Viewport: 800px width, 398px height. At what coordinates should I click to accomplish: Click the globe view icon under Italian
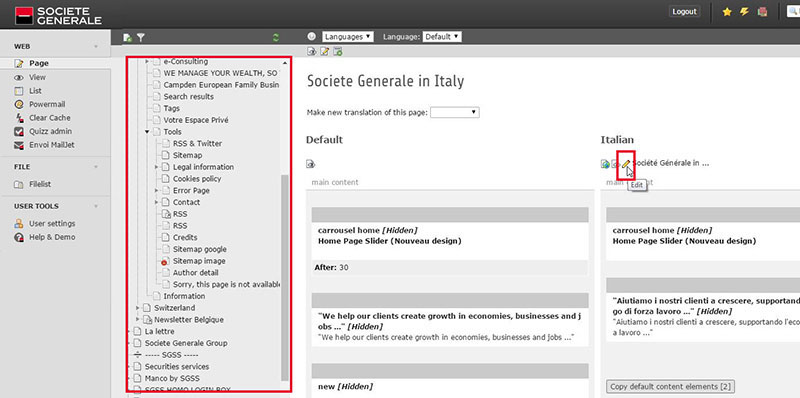click(605, 164)
